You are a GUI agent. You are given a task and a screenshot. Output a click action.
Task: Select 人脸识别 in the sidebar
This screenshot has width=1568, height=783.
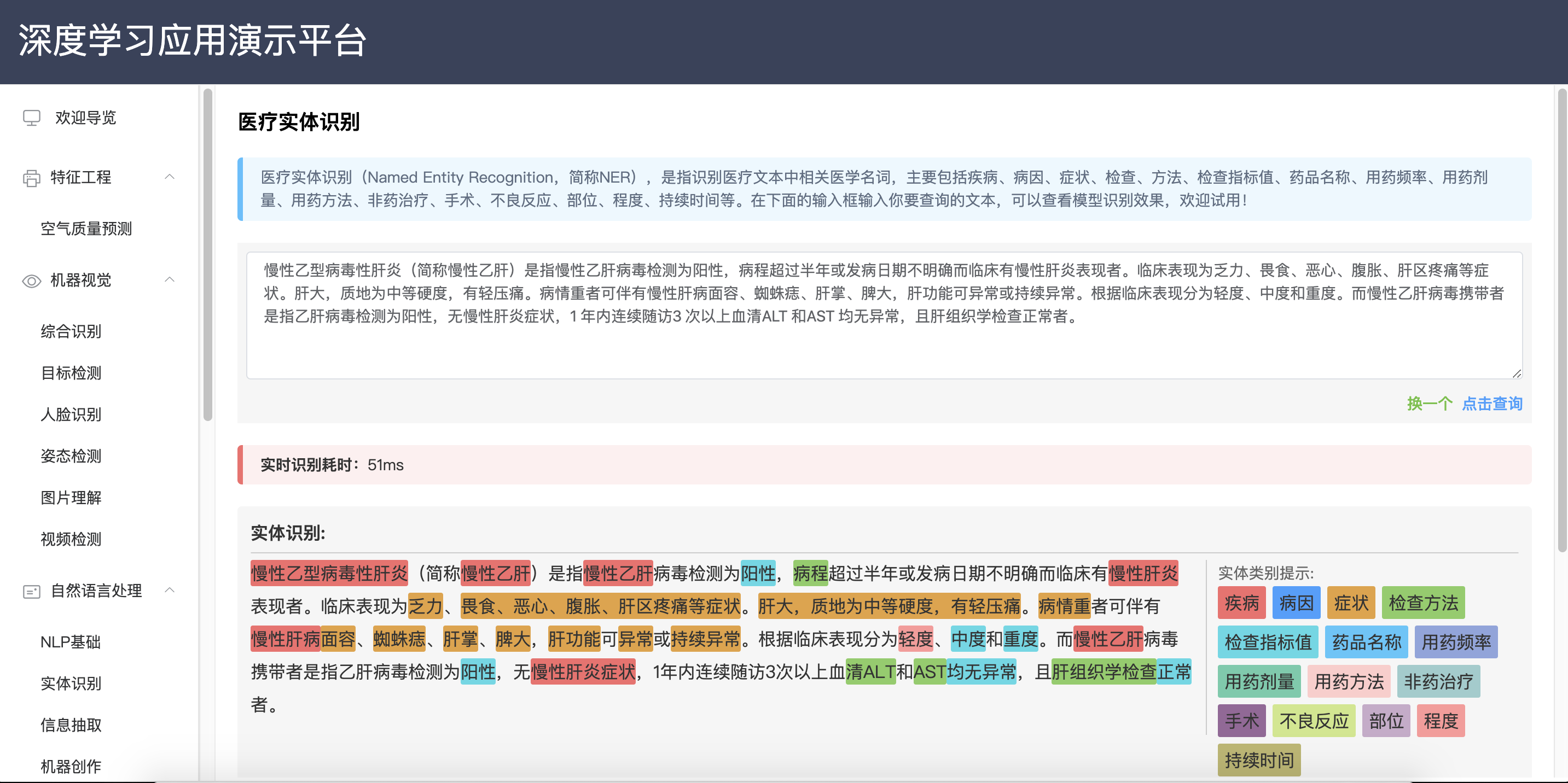tap(71, 414)
